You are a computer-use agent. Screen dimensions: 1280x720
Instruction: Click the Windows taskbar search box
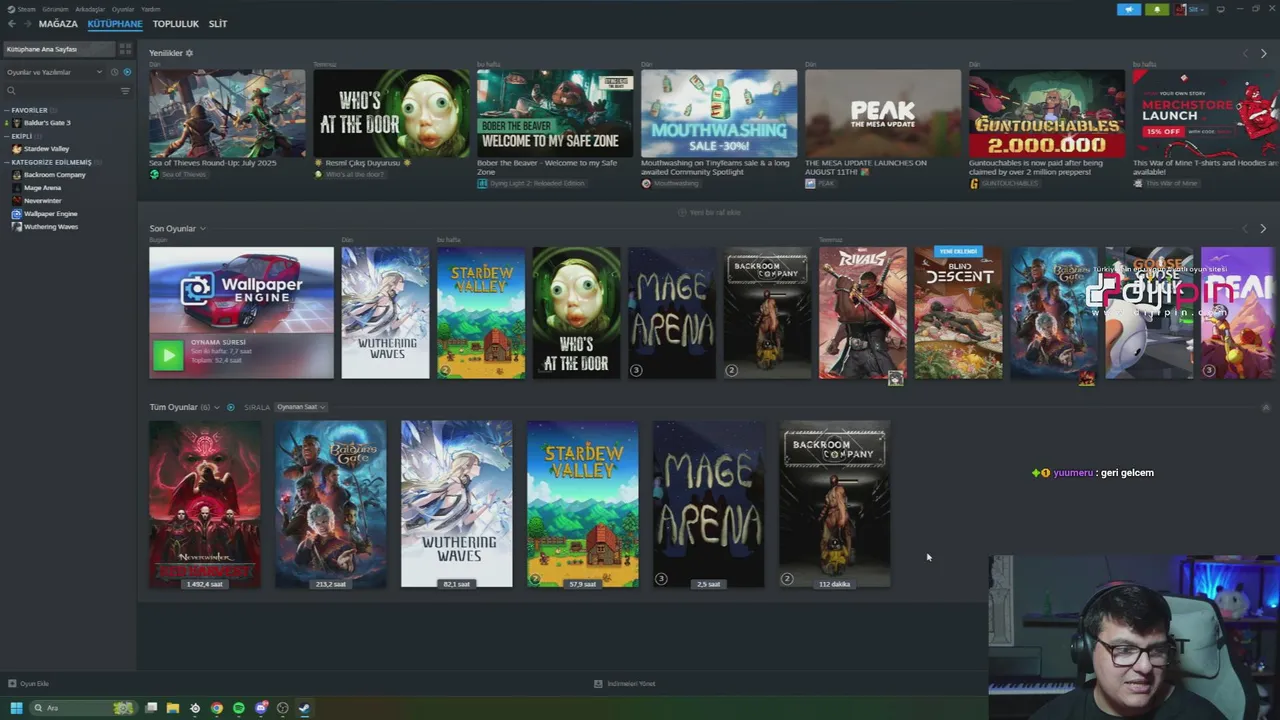click(83, 708)
